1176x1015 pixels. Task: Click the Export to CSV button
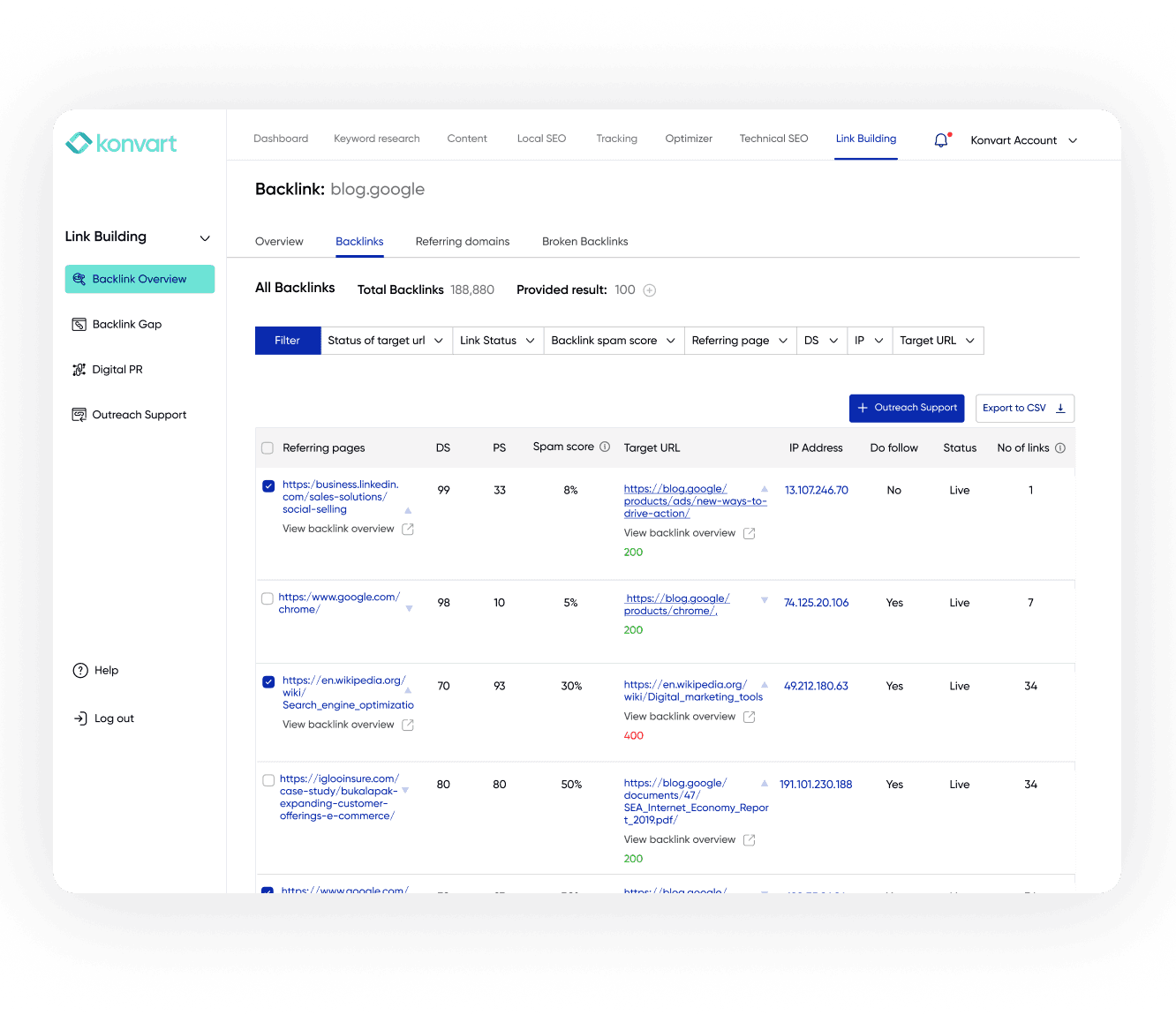[1024, 408]
